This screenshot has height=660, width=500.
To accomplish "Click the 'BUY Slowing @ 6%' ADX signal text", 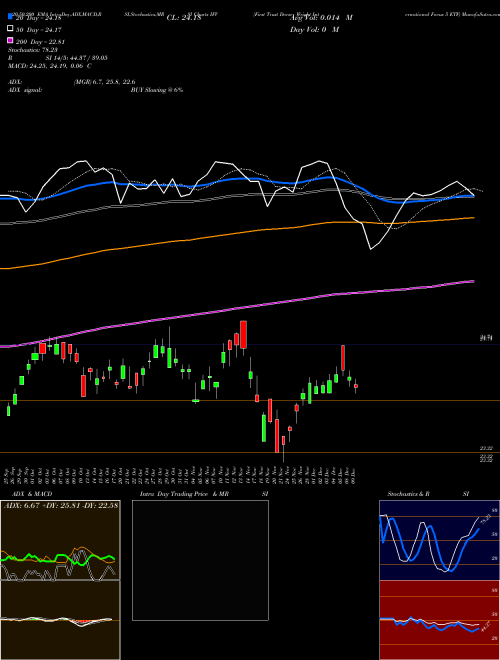I will tap(157, 90).
